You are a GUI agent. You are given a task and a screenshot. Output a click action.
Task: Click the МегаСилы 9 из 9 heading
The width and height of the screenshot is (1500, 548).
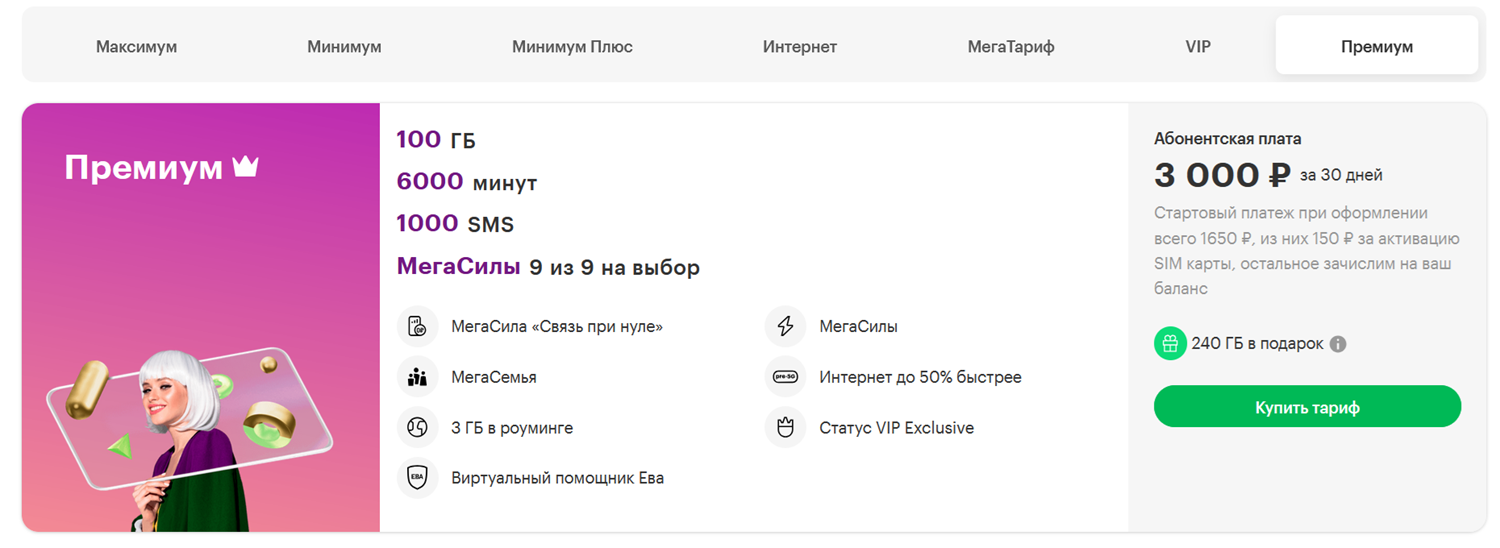tap(547, 267)
